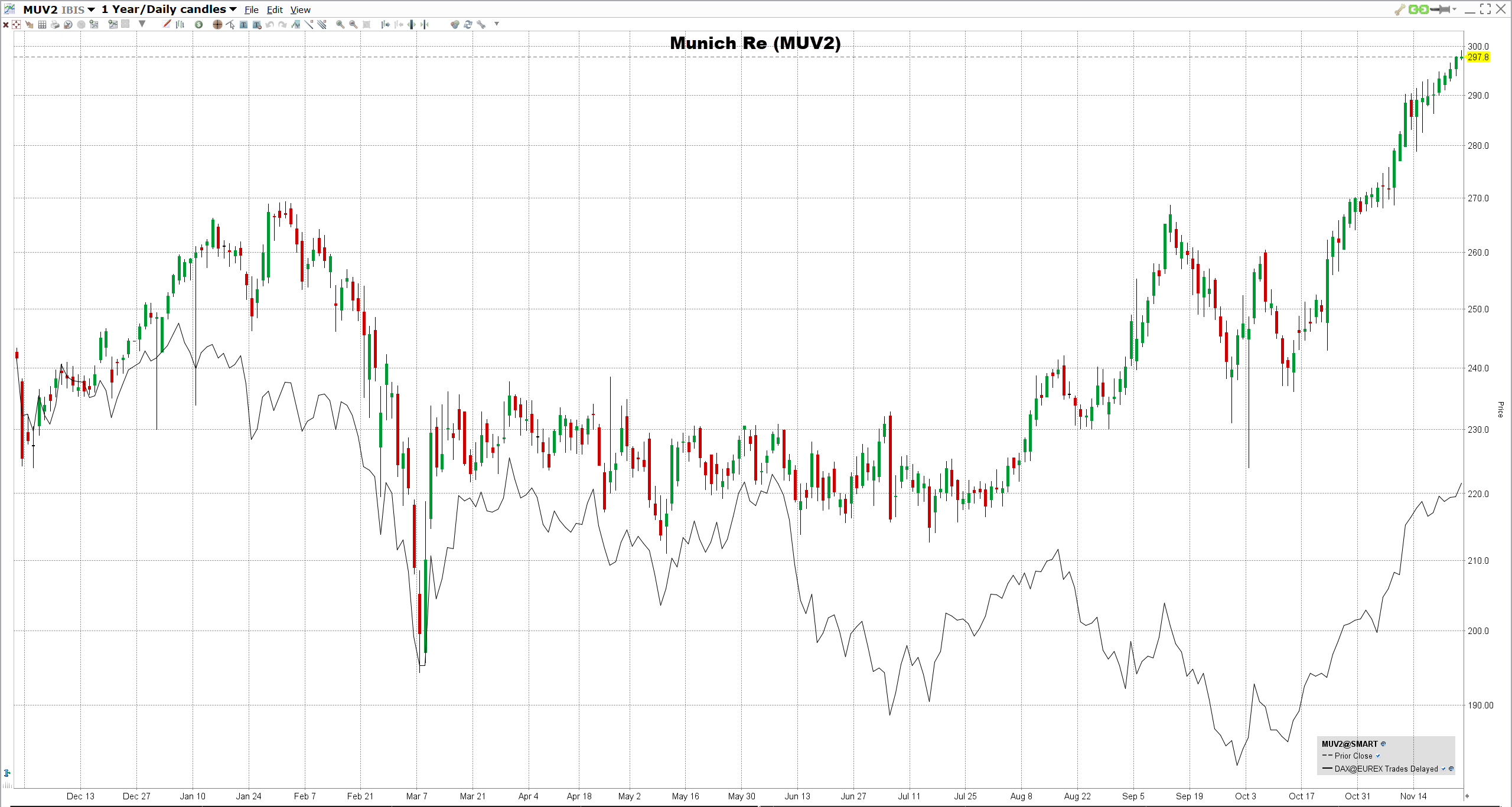Click the green chain link icon
The image size is (1512, 807).
coord(1418,9)
